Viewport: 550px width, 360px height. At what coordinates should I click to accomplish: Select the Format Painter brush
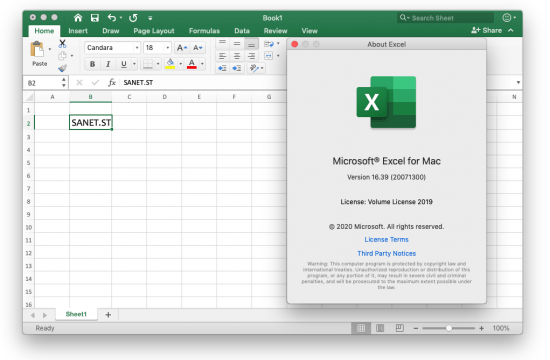pyautogui.click(x=62, y=68)
